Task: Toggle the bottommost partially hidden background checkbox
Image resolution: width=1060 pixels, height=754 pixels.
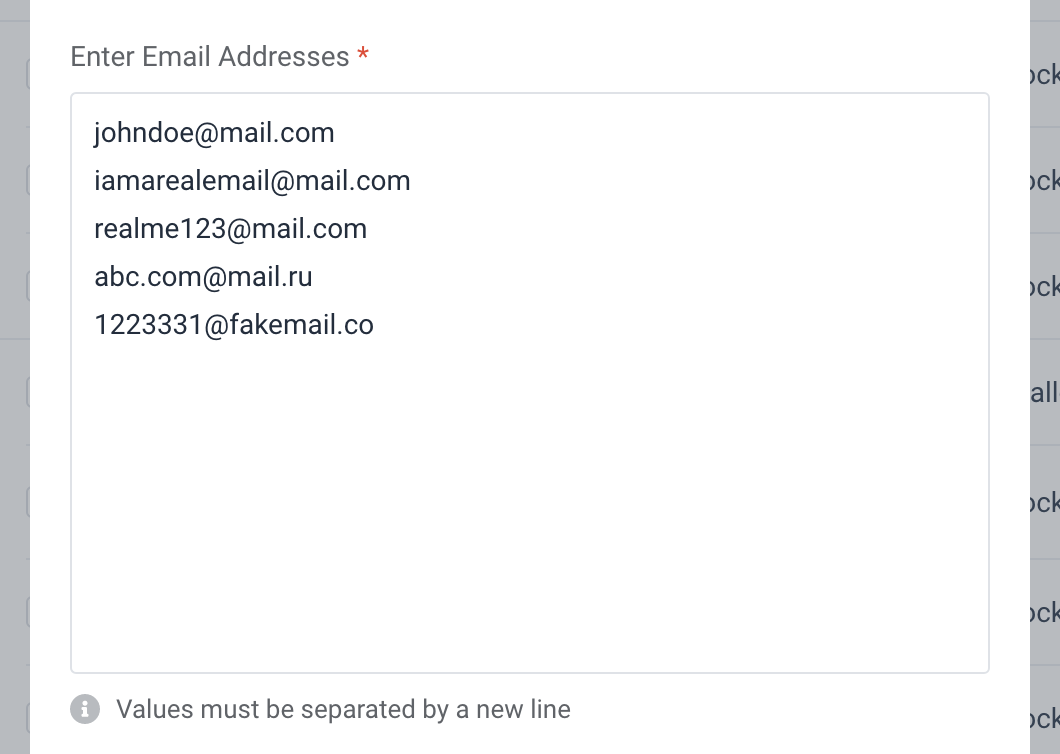Action: (x=28, y=718)
